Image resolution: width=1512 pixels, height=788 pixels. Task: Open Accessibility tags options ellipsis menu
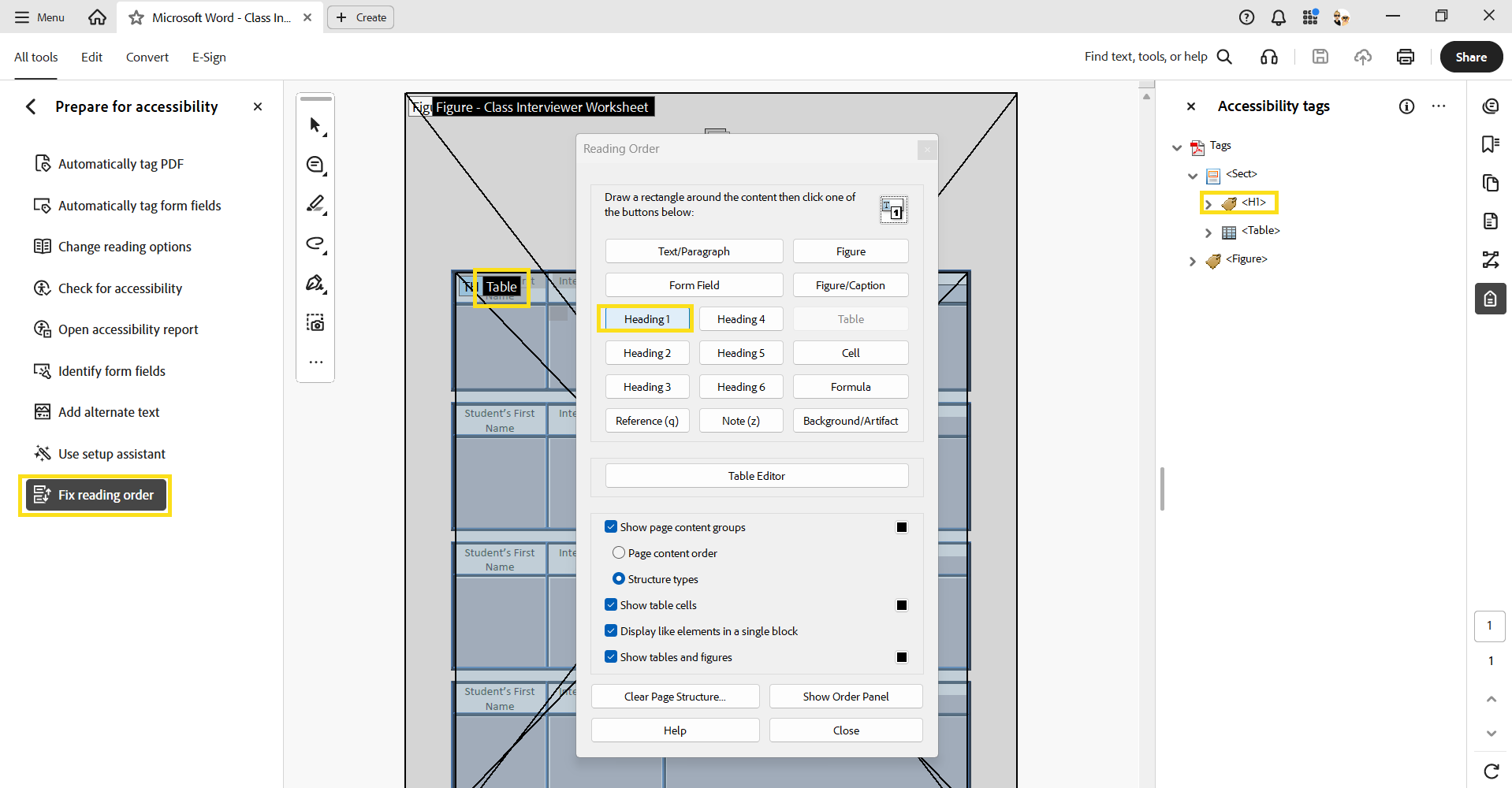[x=1439, y=106]
